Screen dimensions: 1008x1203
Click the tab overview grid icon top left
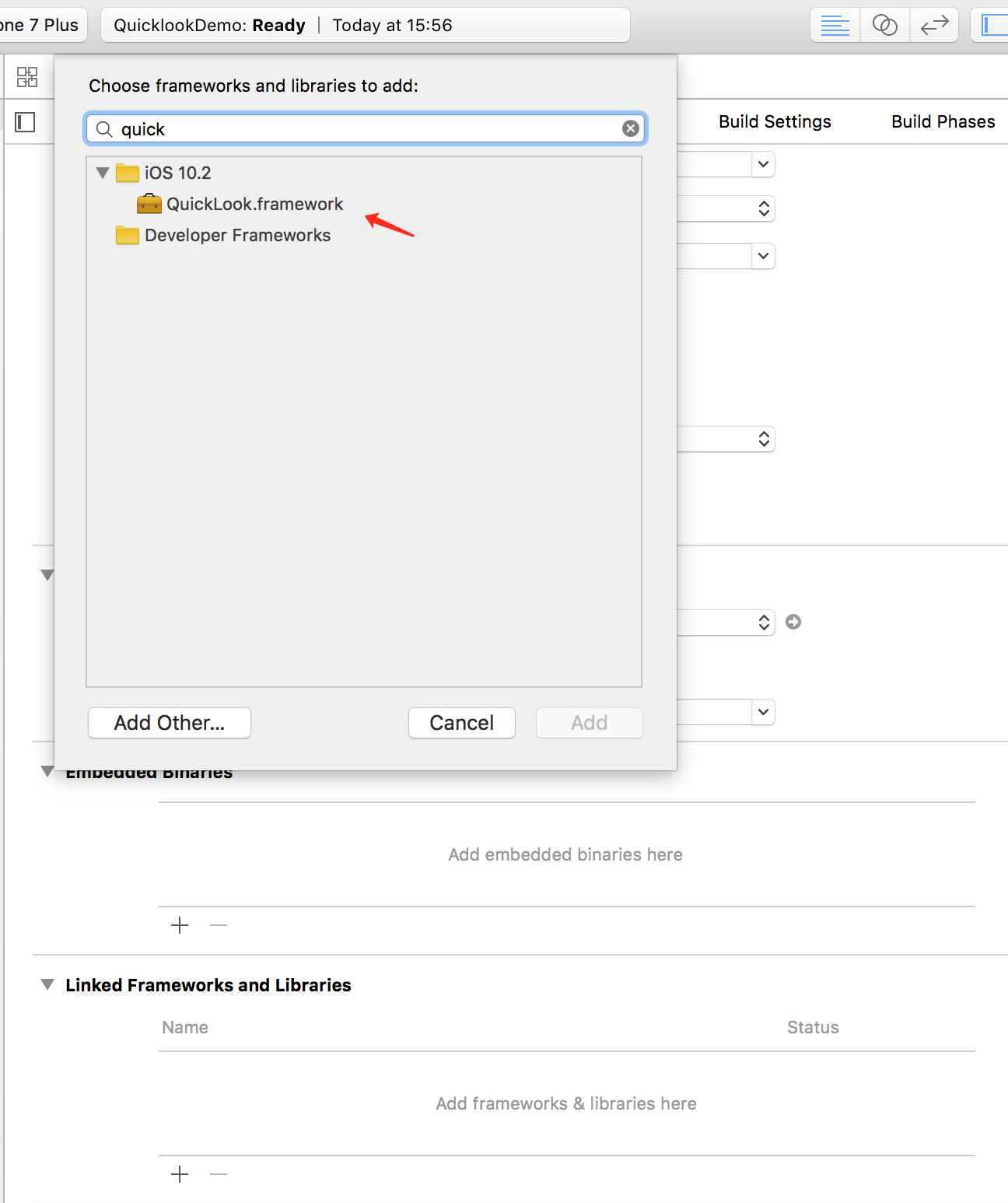pyautogui.click(x=27, y=76)
